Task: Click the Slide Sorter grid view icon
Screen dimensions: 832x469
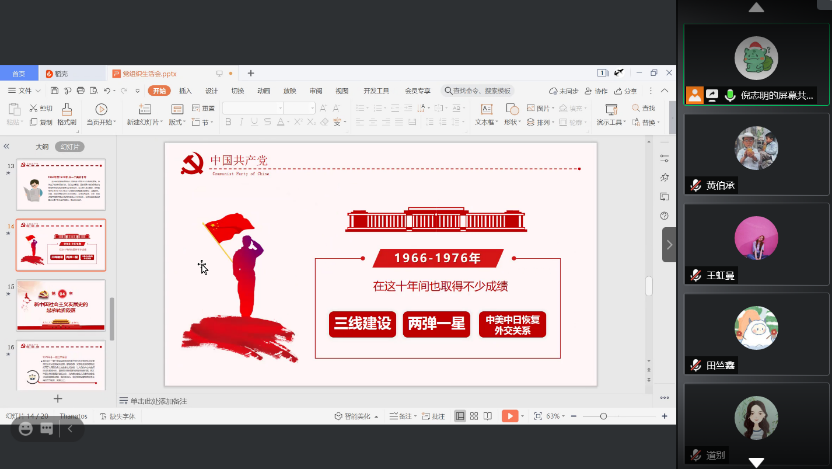Action: tap(473, 415)
